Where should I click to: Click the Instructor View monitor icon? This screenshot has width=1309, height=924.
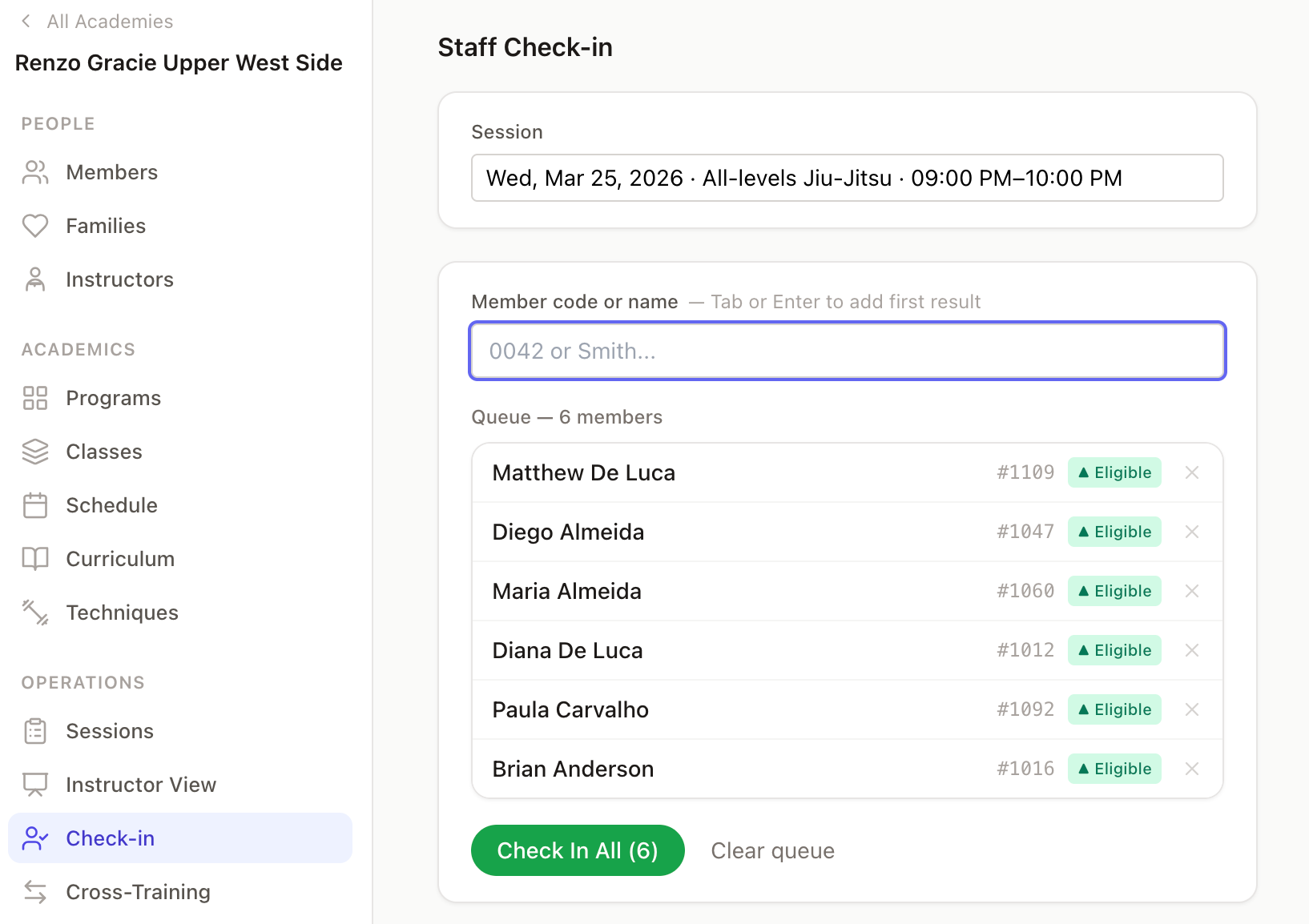[34, 785]
